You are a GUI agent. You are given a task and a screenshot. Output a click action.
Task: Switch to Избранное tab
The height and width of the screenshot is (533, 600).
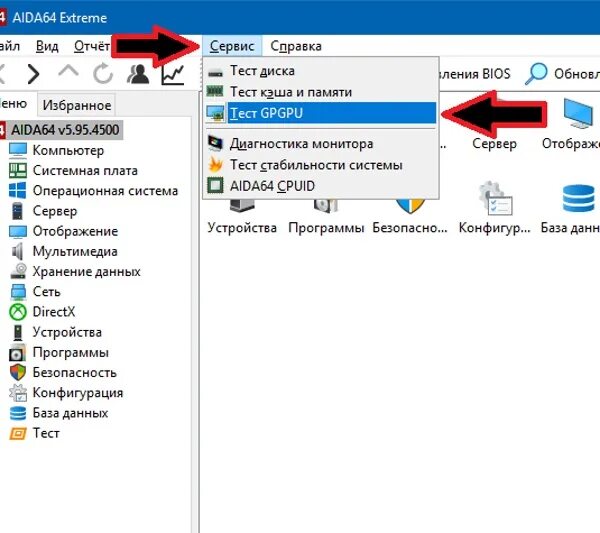click(x=77, y=105)
